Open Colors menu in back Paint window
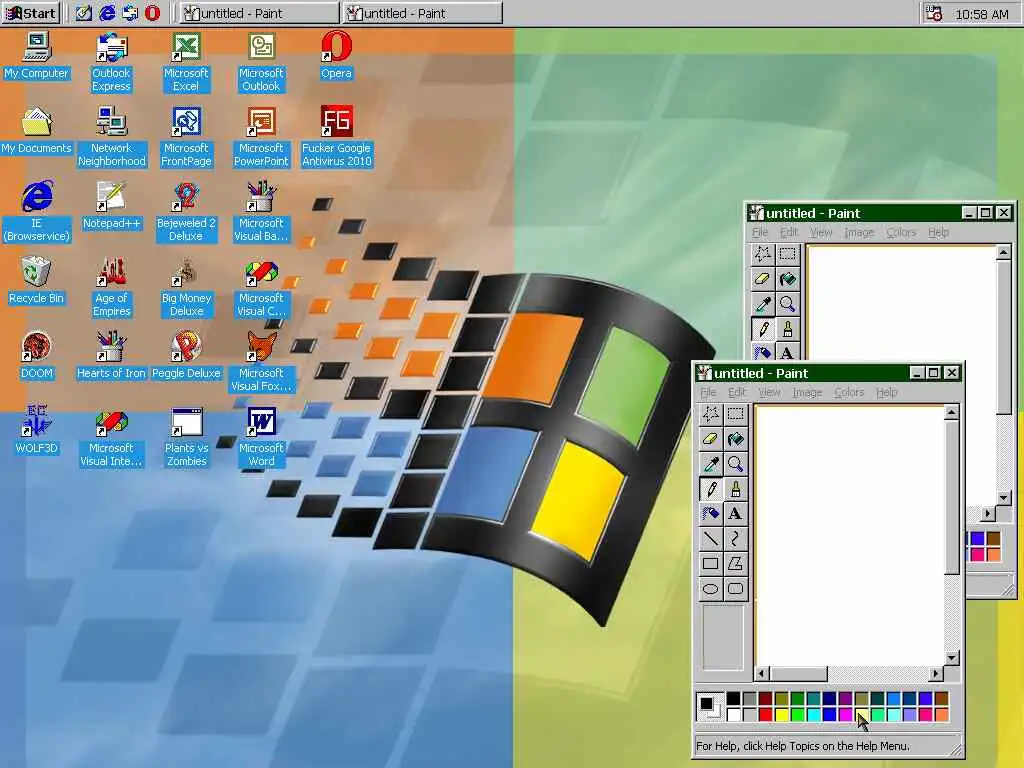The height and width of the screenshot is (768, 1024). (901, 232)
